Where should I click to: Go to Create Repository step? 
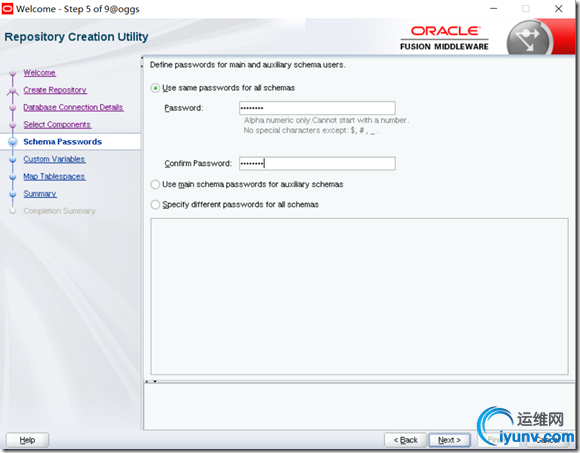[55, 90]
